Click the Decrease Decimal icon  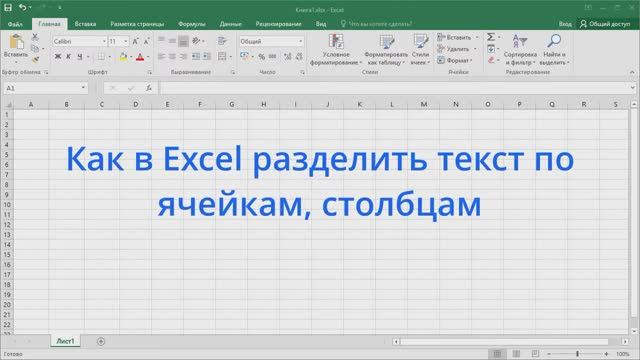click(x=299, y=56)
